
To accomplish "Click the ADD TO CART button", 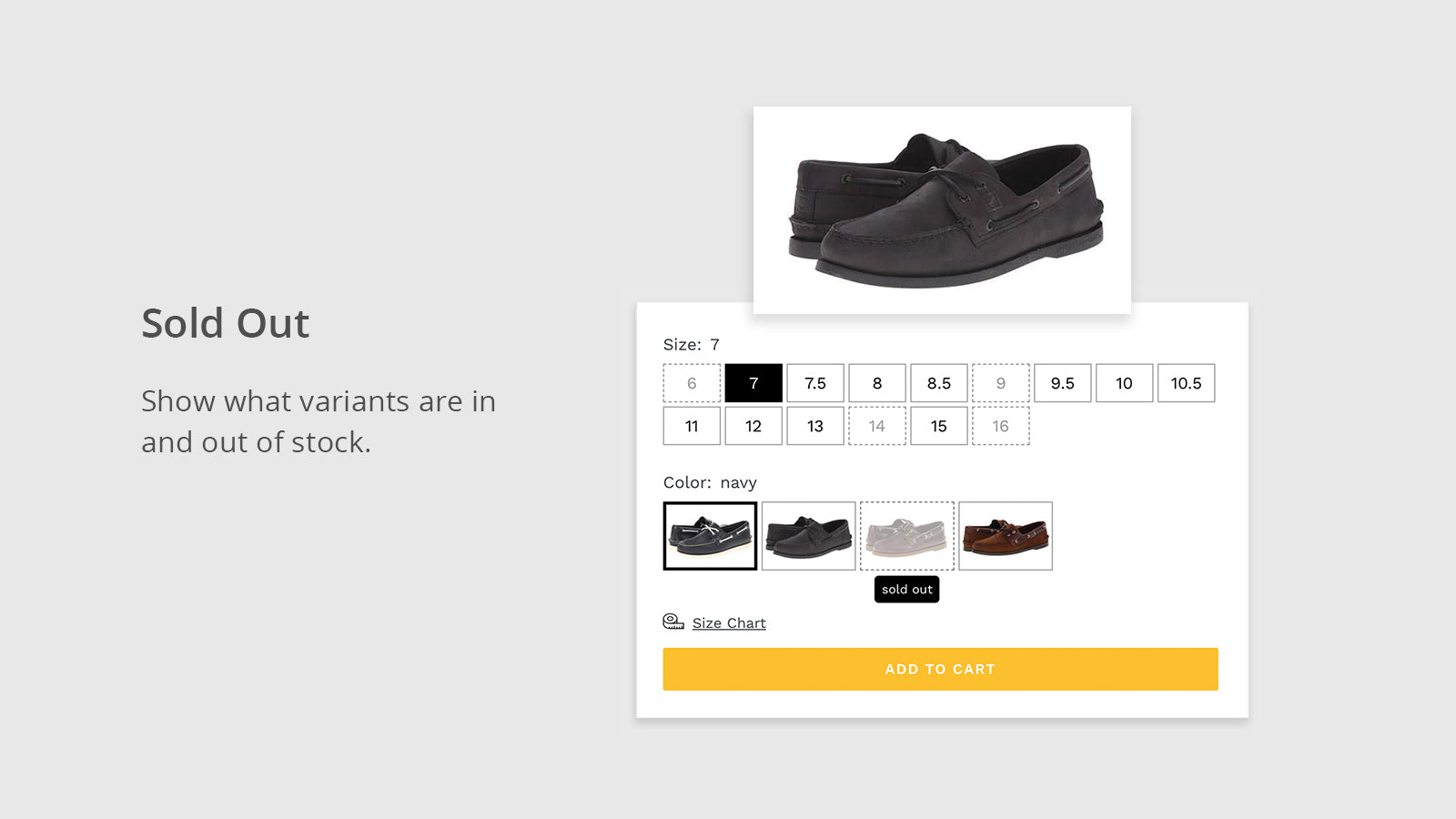I will 940,669.
